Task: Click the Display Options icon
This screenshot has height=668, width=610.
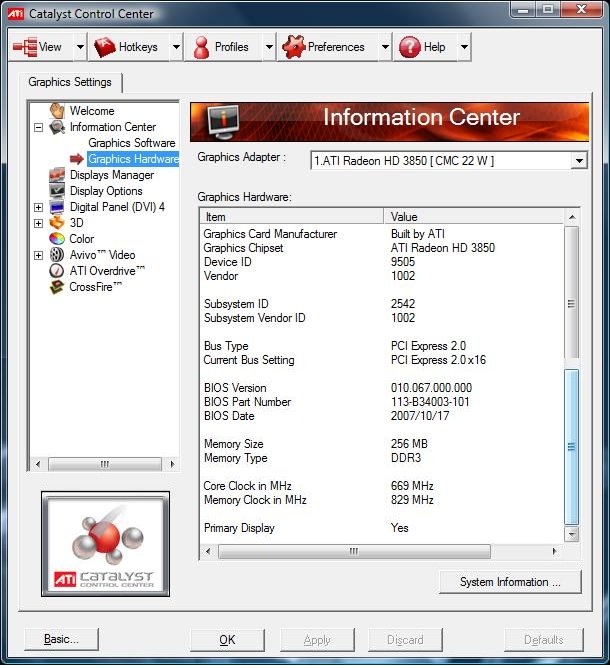Action: click(57, 191)
